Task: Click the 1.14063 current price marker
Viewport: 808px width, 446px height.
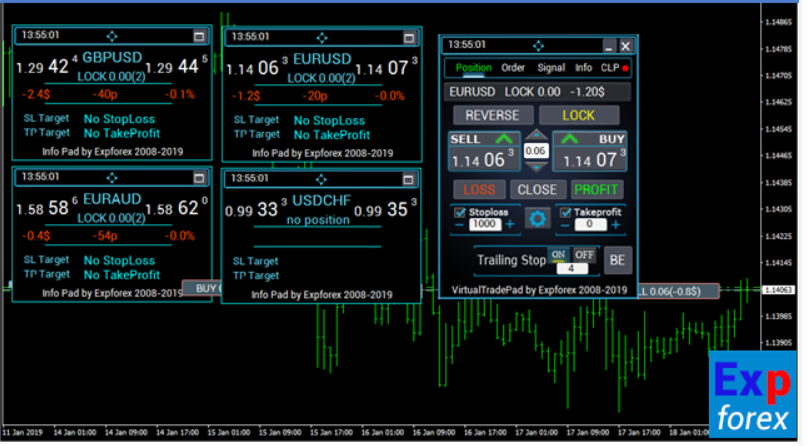Action: tap(778, 290)
